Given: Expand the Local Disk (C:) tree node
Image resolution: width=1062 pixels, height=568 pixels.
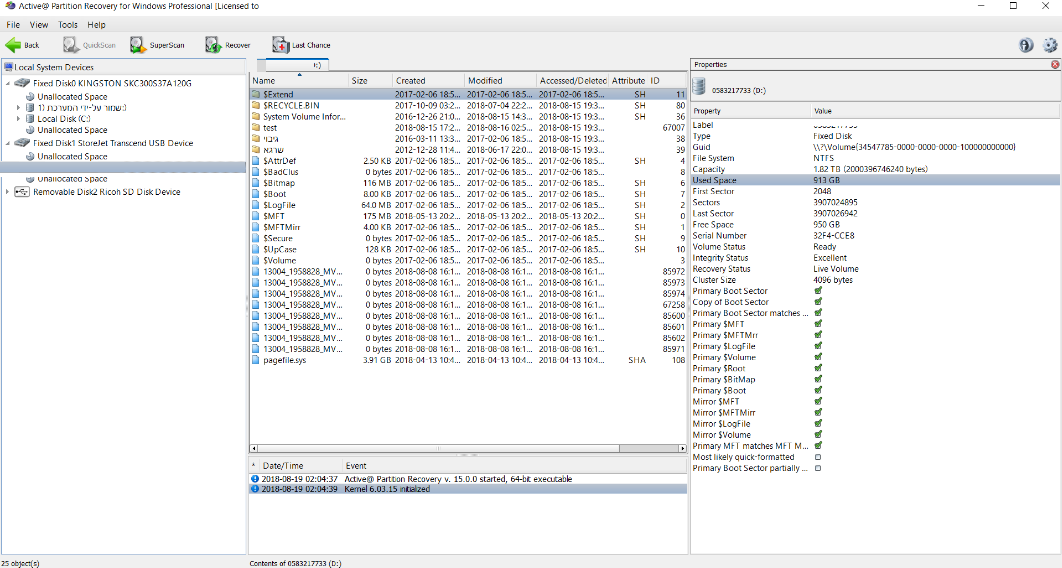Looking at the screenshot, I should [x=19, y=118].
